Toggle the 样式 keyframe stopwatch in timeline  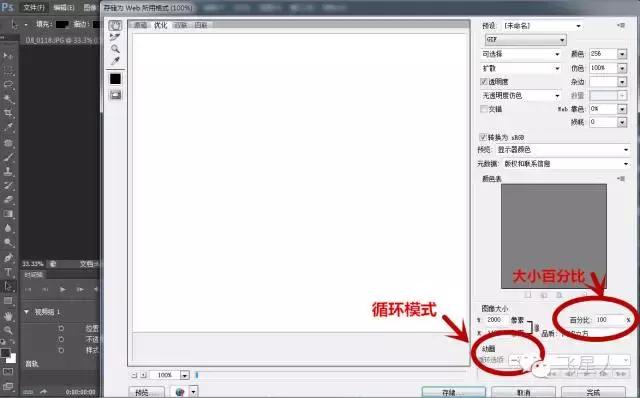click(x=61, y=350)
